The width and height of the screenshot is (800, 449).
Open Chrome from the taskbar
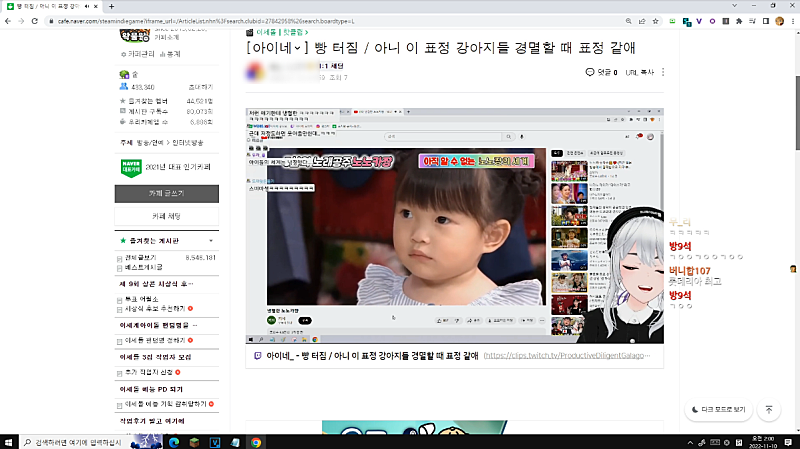click(256, 442)
